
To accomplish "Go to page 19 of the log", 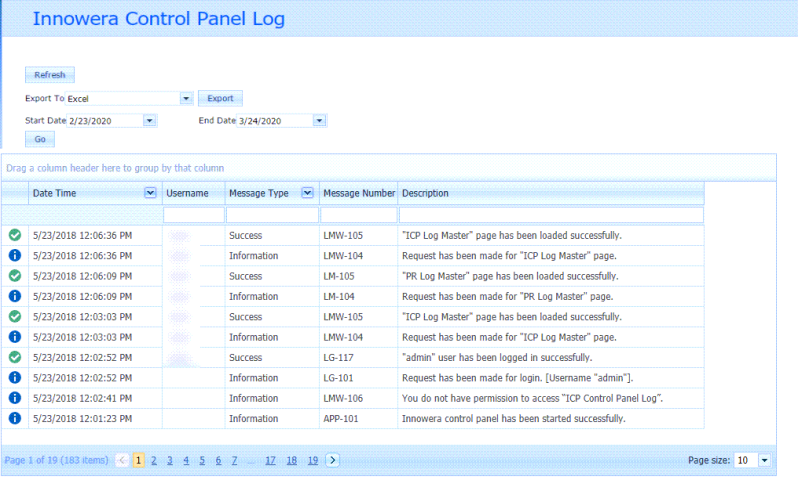I will click(x=313, y=460).
